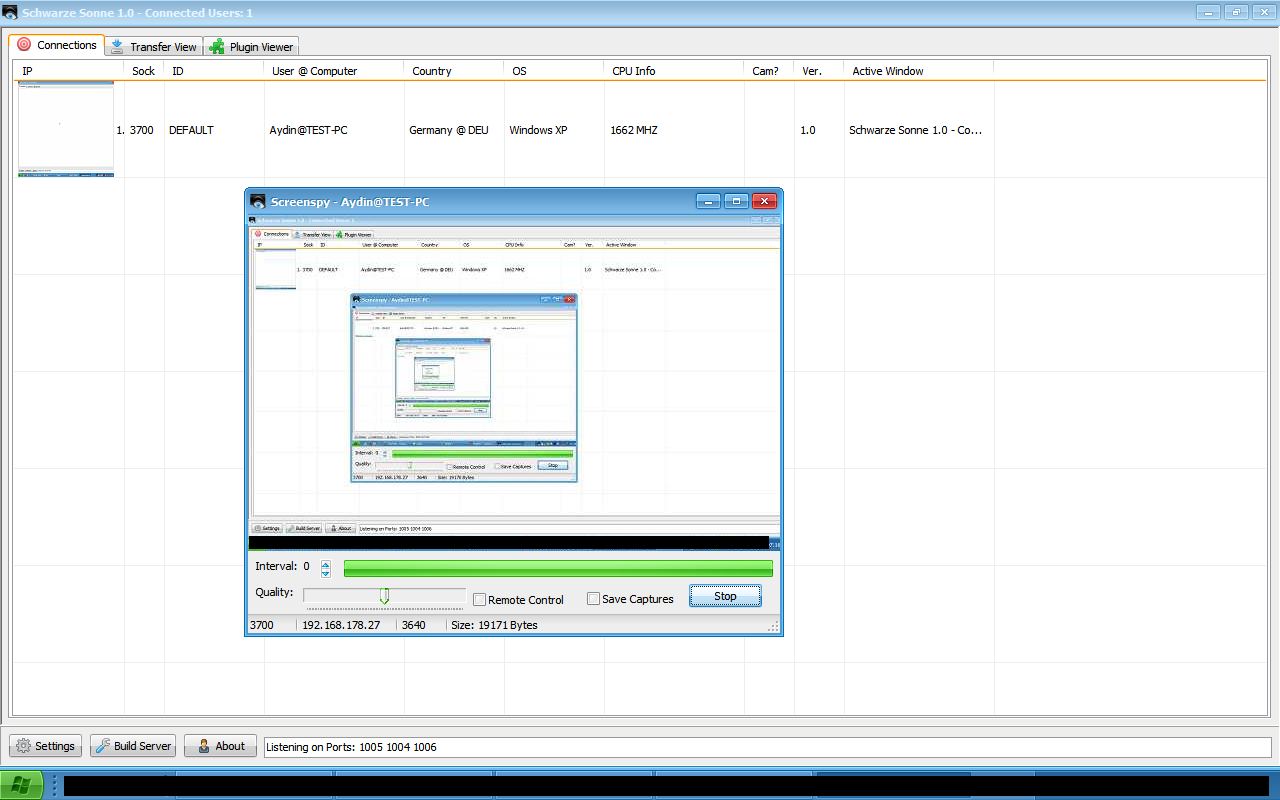Image resolution: width=1280 pixels, height=800 pixels.
Task: Click the Screenspy window title bar icon
Action: (x=258, y=202)
